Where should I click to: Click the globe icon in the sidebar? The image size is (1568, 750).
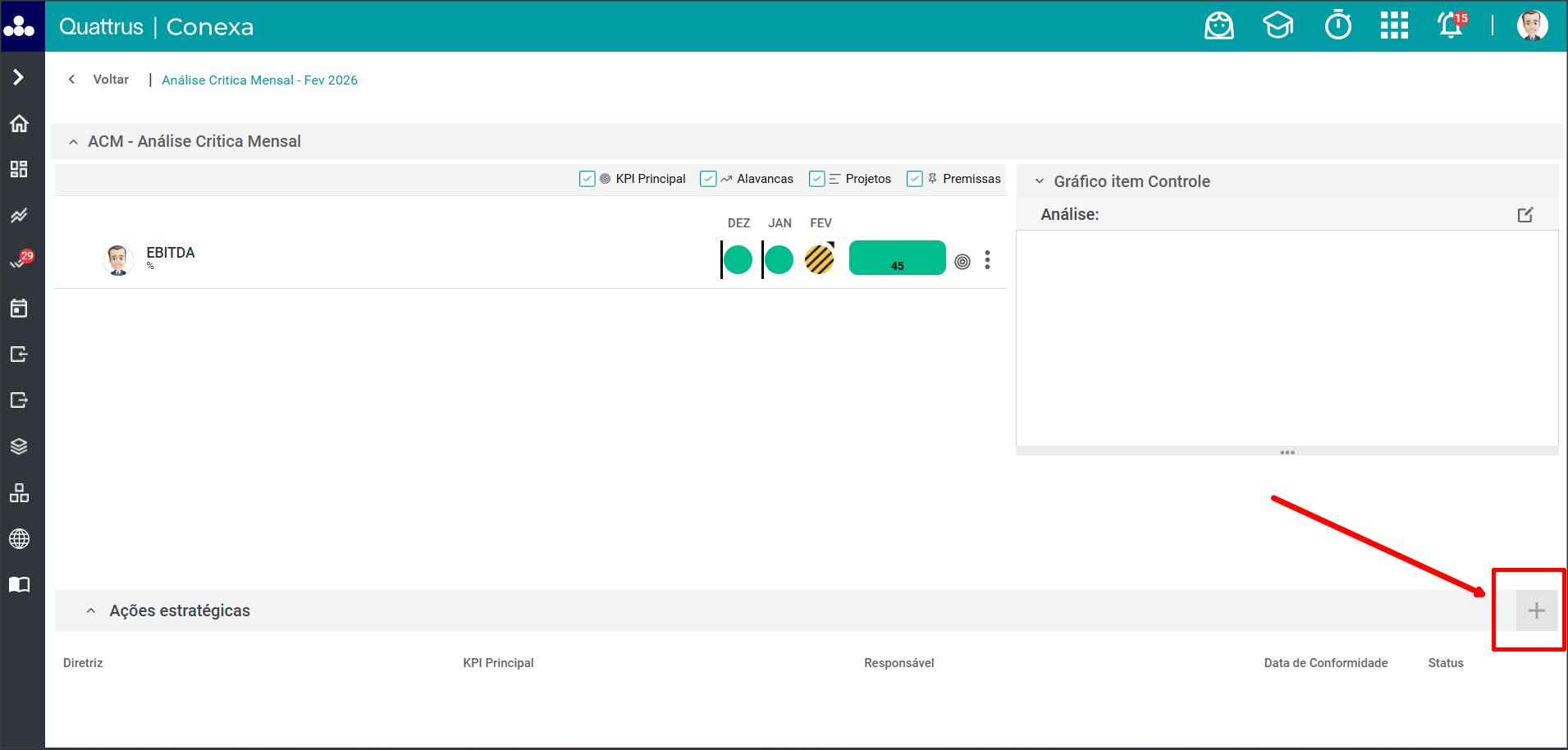click(x=19, y=539)
